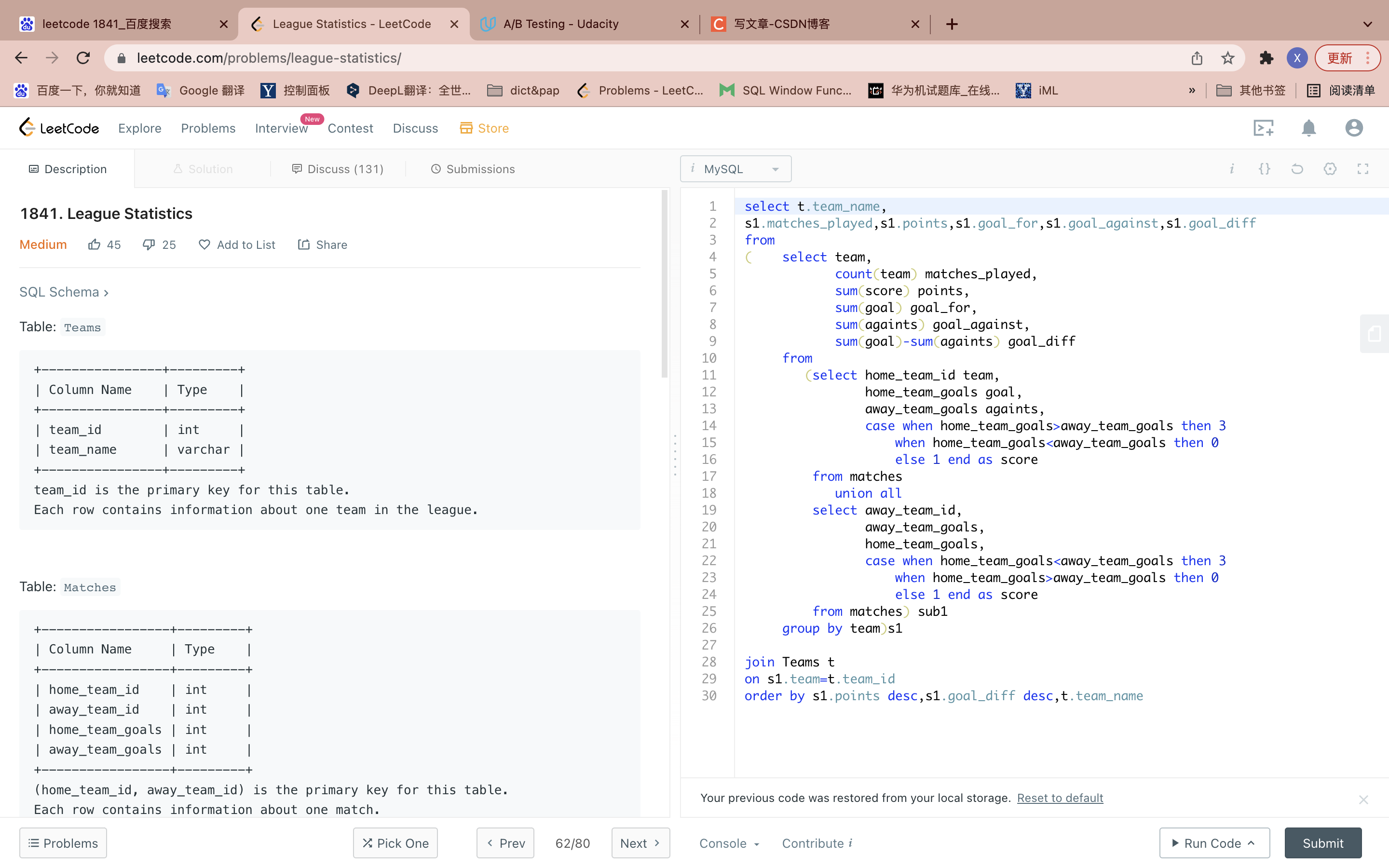The height and width of the screenshot is (868, 1389).
Task: Switch to the Submissions tab
Action: pos(472,169)
